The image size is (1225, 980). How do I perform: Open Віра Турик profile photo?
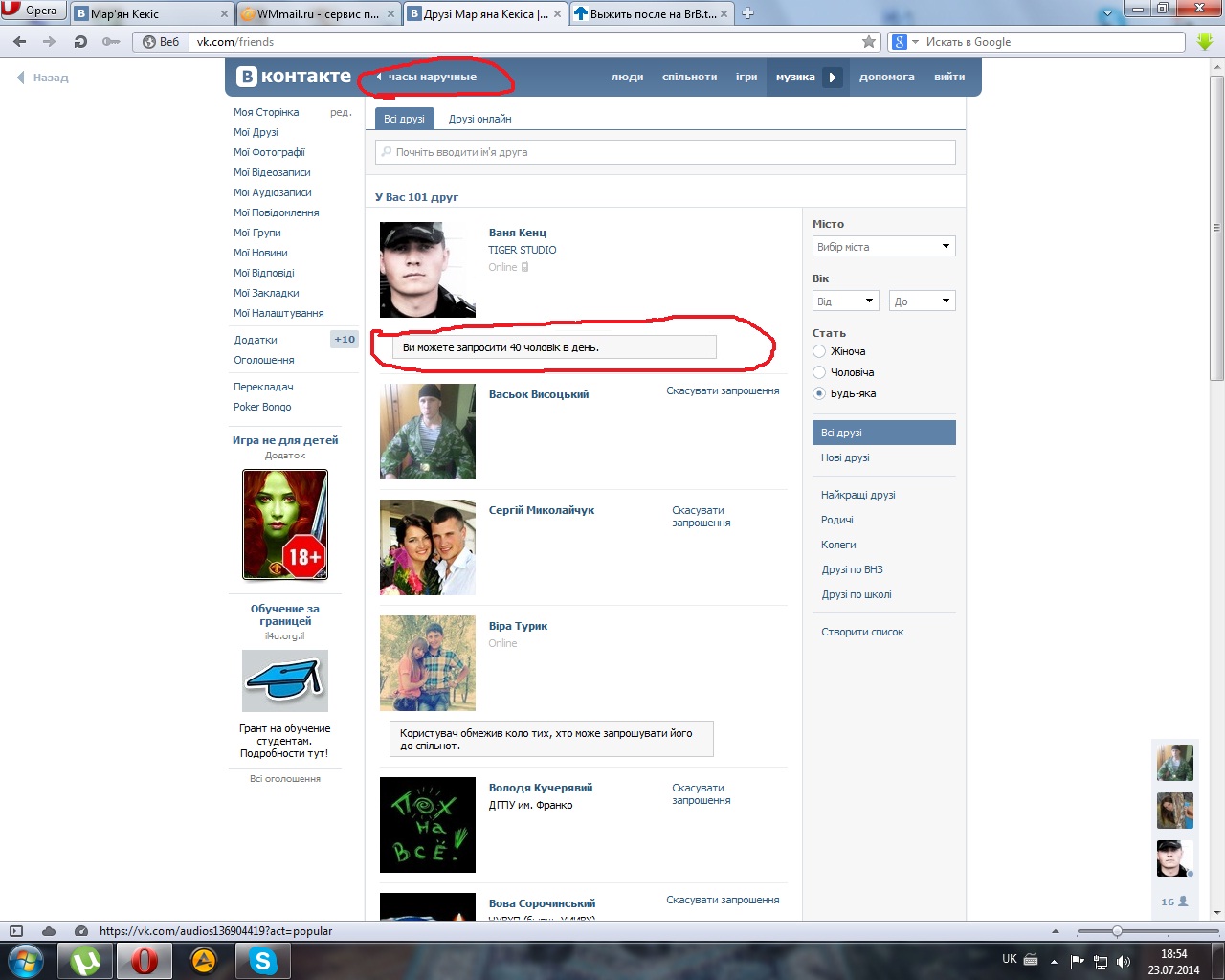pyautogui.click(x=428, y=663)
